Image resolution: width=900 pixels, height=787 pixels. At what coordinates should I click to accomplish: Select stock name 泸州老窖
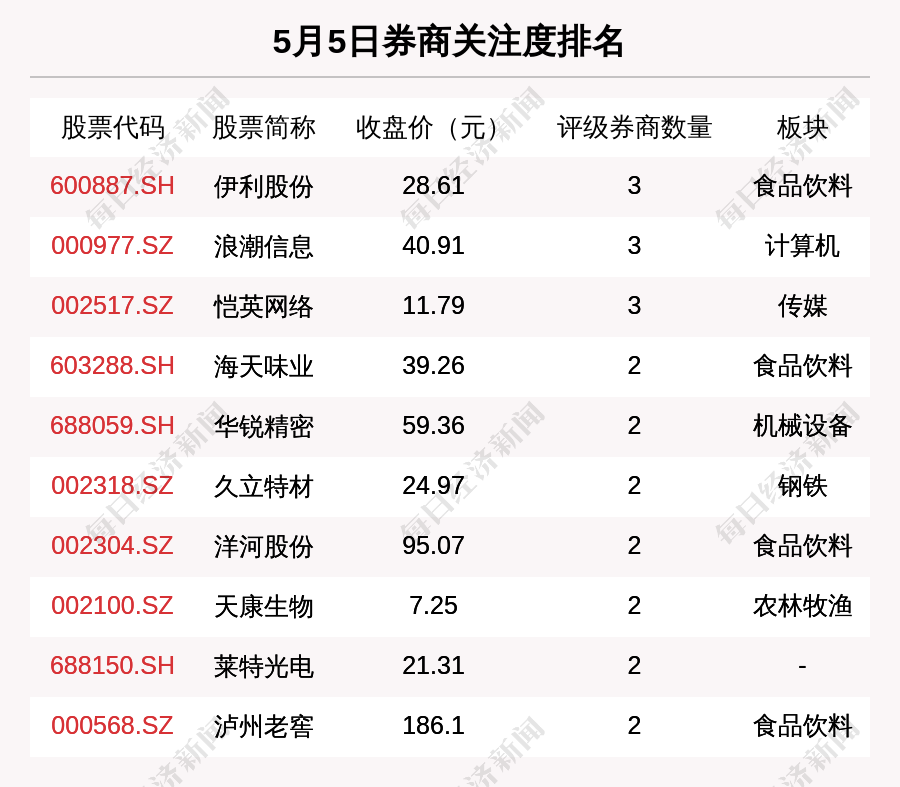(x=263, y=727)
